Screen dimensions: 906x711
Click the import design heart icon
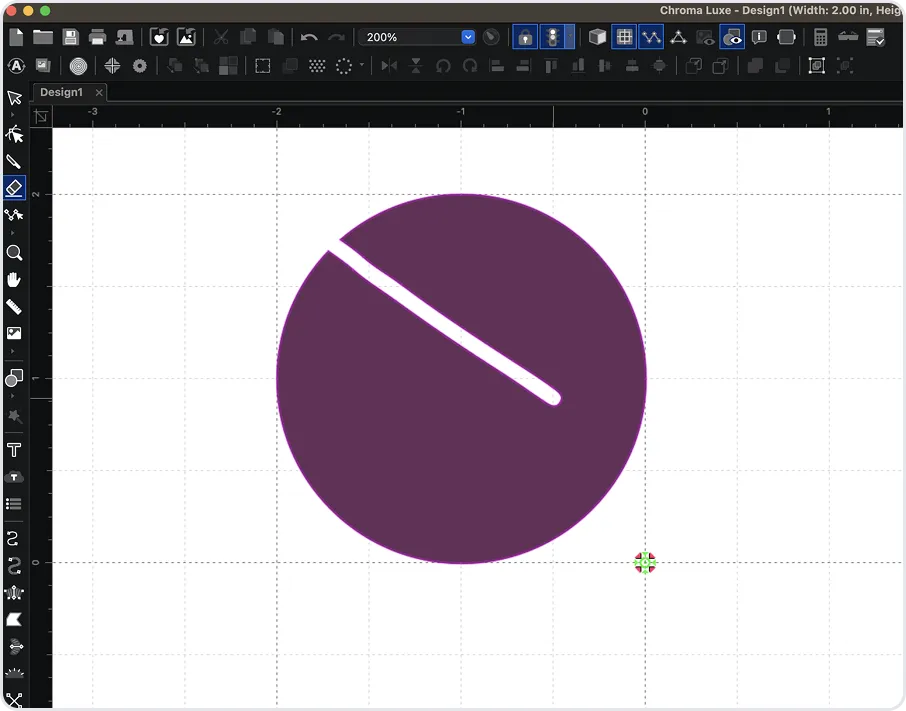[x=159, y=37]
